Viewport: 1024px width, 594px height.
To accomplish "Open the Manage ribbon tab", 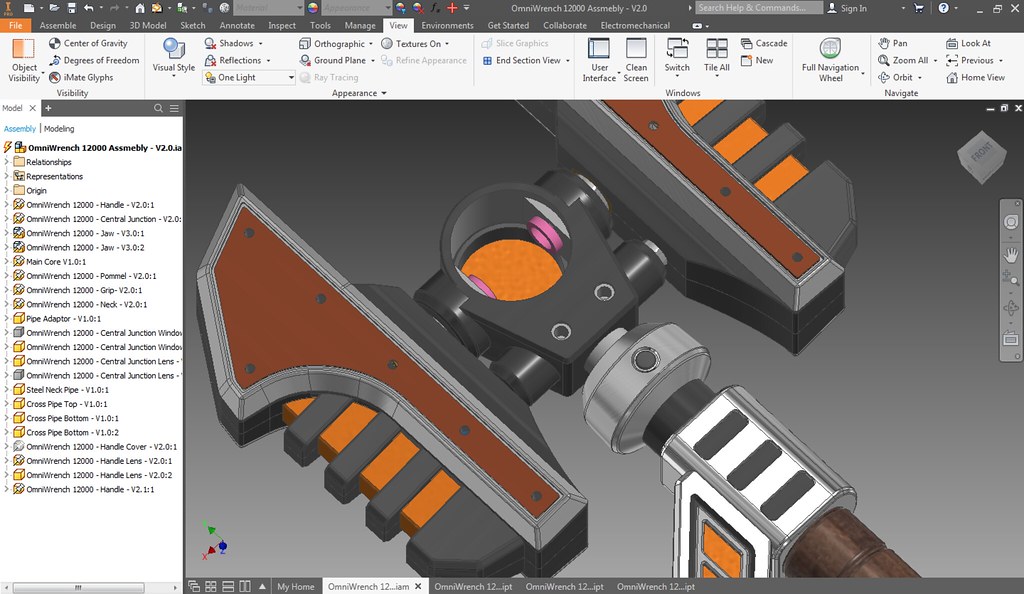I will pos(360,25).
